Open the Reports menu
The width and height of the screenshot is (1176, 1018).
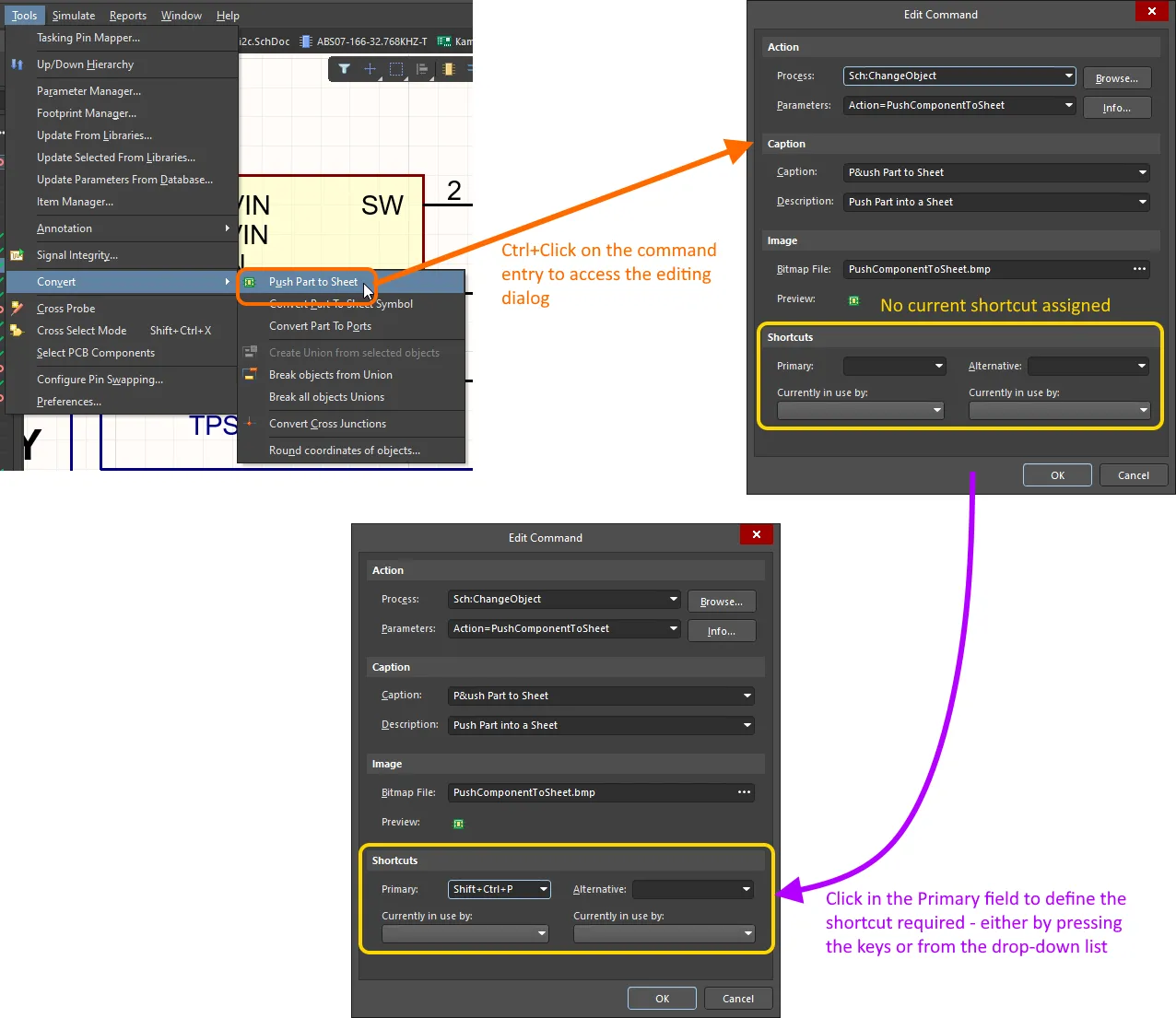128,16
